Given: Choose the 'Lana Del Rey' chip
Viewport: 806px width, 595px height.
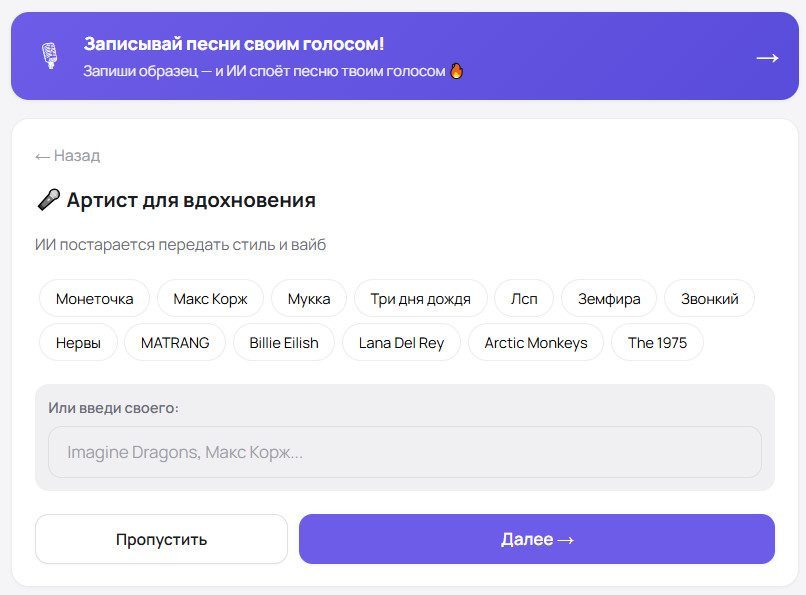Looking at the screenshot, I should pos(401,343).
